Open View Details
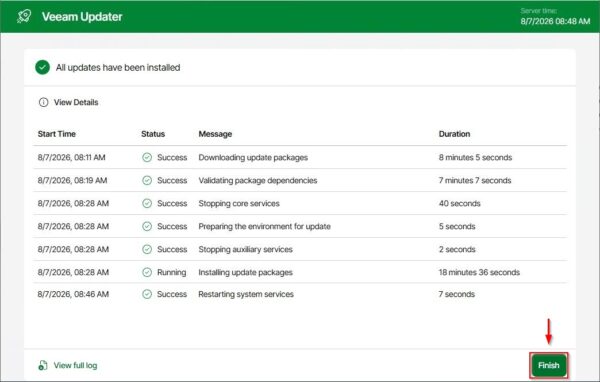The width and height of the screenshot is (600, 382). [76, 102]
